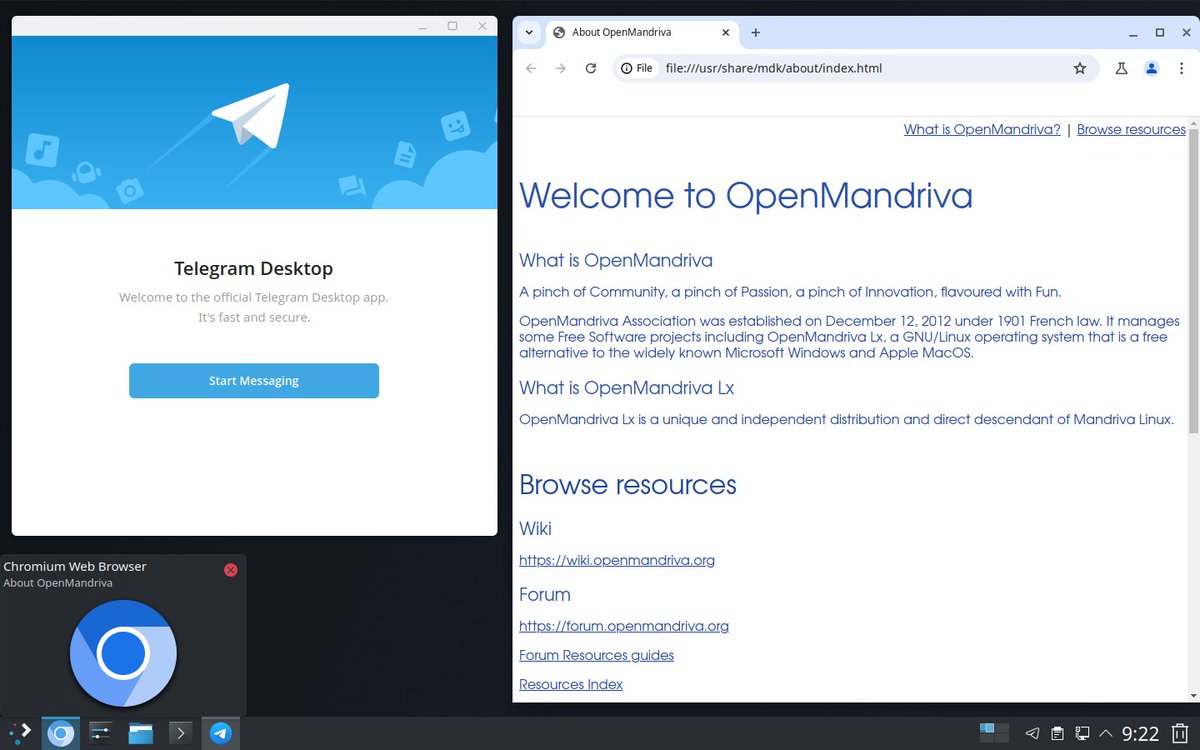Click the browser Back arrow
The image size is (1200, 750).
coord(531,68)
